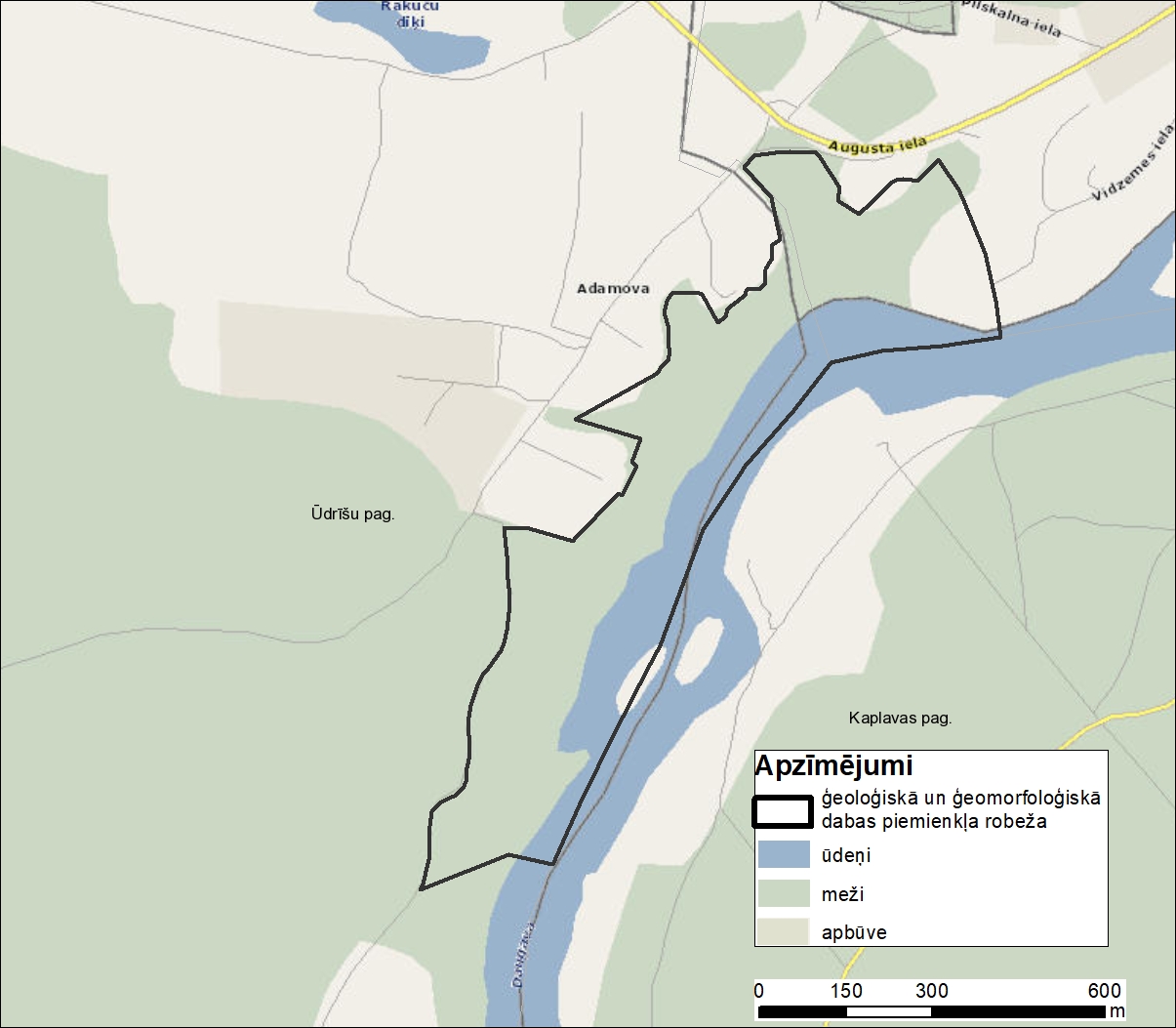This screenshot has height=1028, width=1176.
Task: Click the Daugava river name label
Action: click(x=525, y=953)
